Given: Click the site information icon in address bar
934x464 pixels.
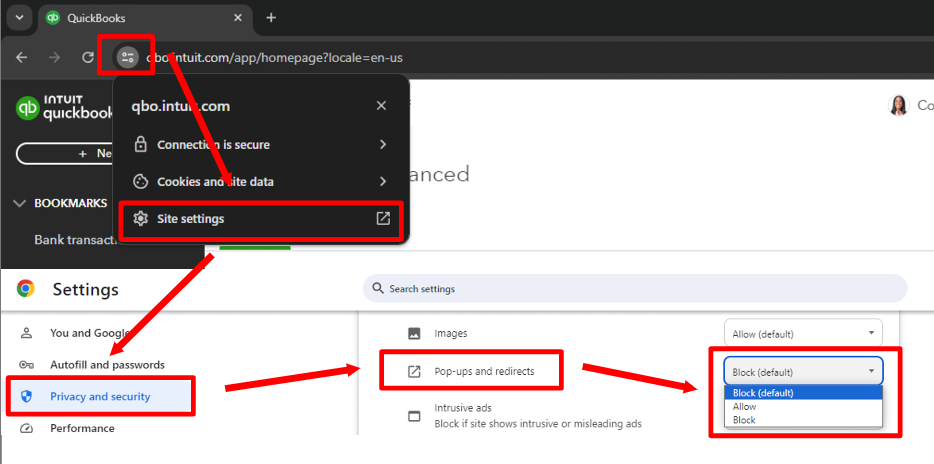Looking at the screenshot, I should [127, 57].
